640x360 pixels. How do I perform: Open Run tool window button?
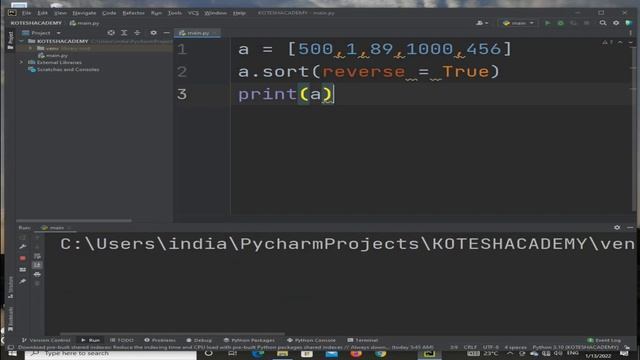[90, 340]
